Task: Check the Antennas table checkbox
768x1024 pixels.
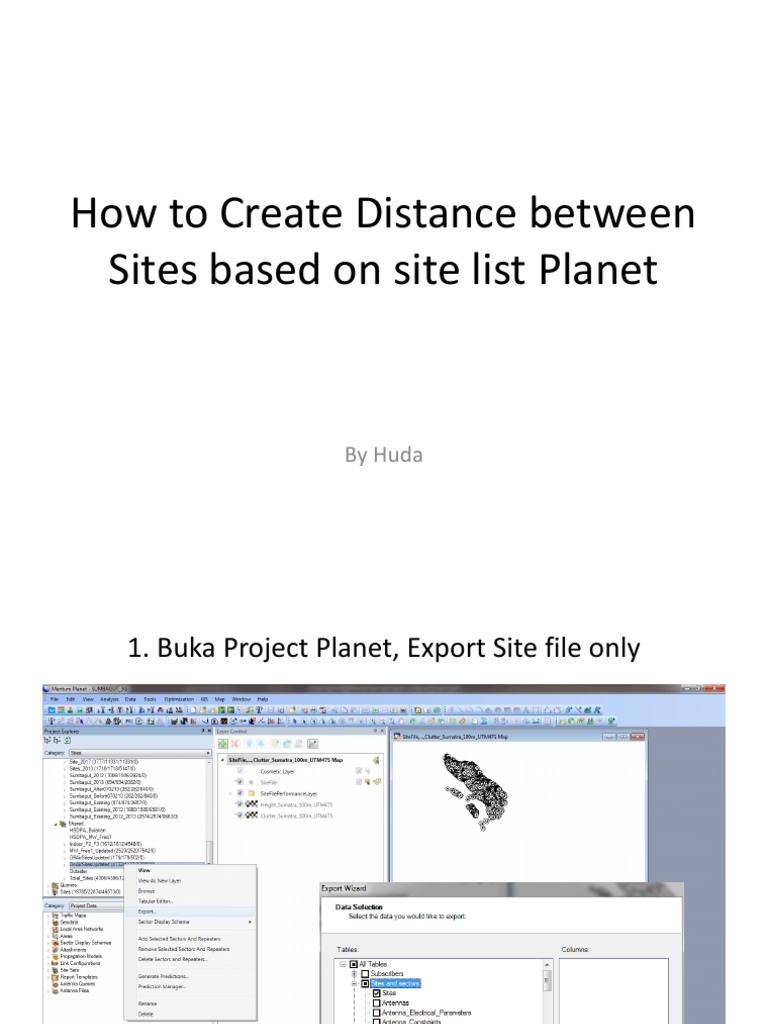Action: (x=376, y=1002)
